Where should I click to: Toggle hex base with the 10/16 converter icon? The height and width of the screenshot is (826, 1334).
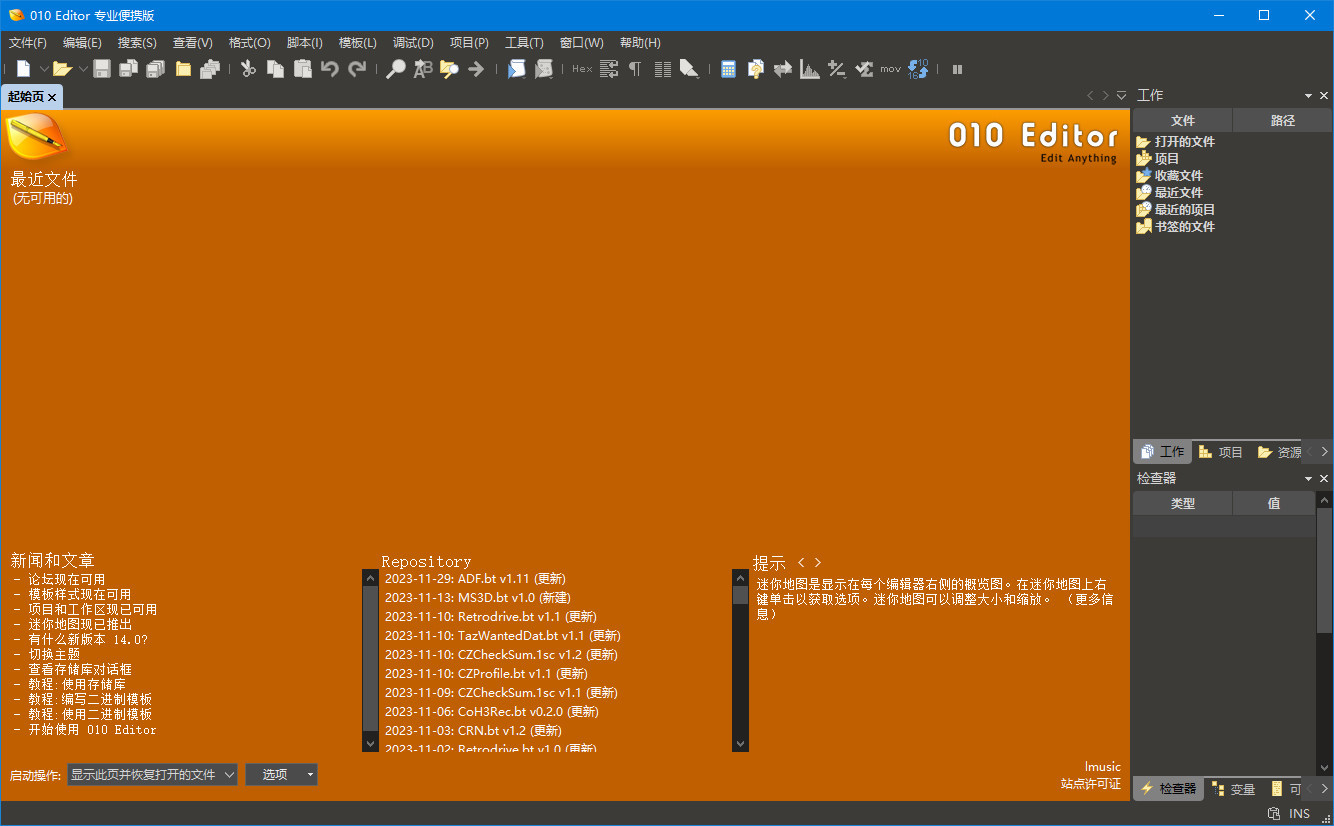(x=918, y=68)
